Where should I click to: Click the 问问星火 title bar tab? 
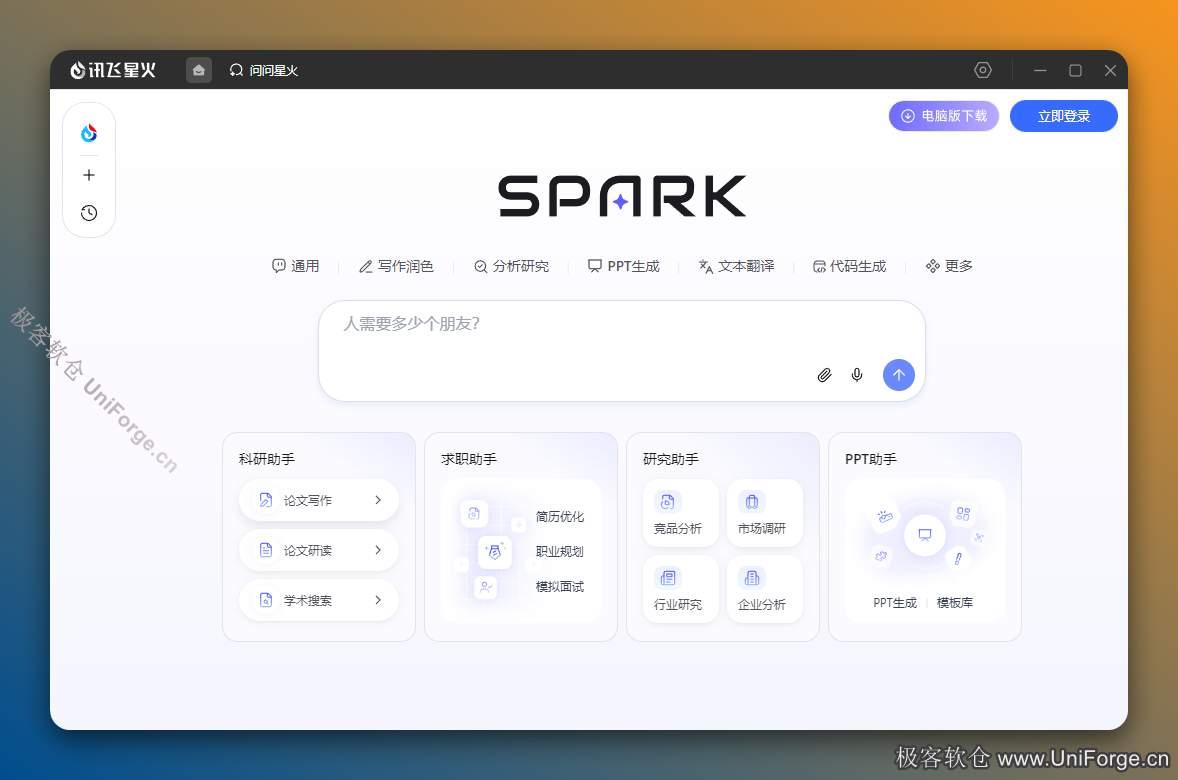click(x=264, y=70)
